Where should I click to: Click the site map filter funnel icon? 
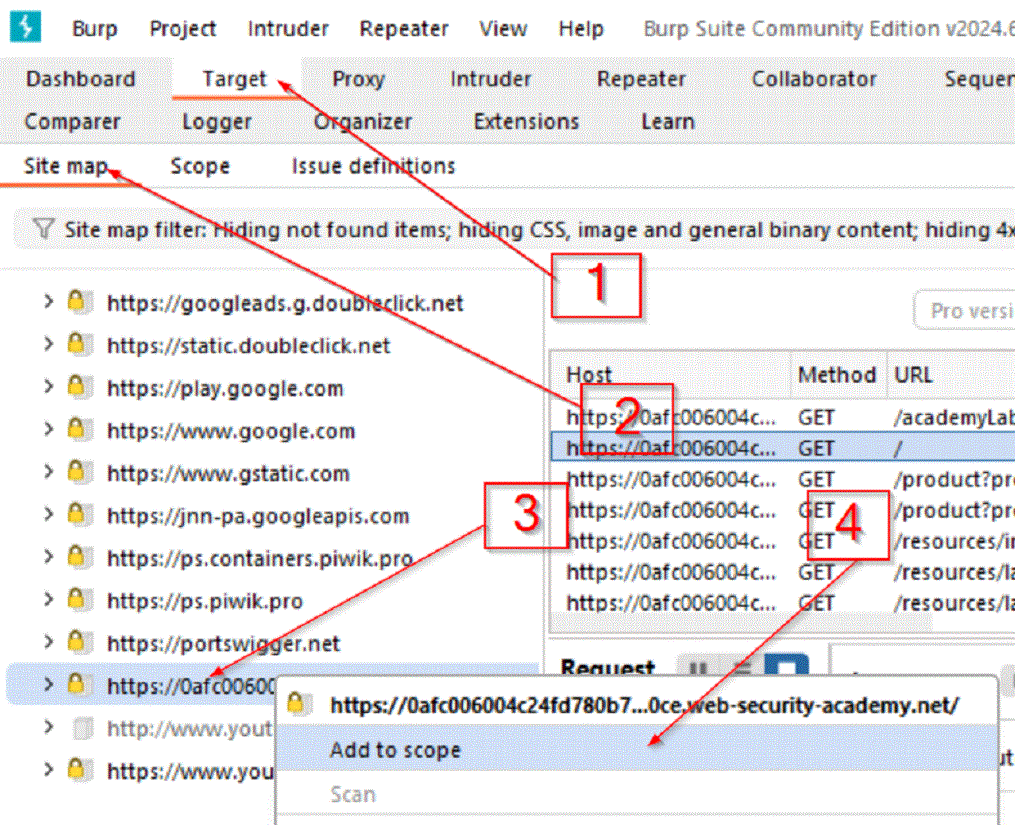(42, 229)
